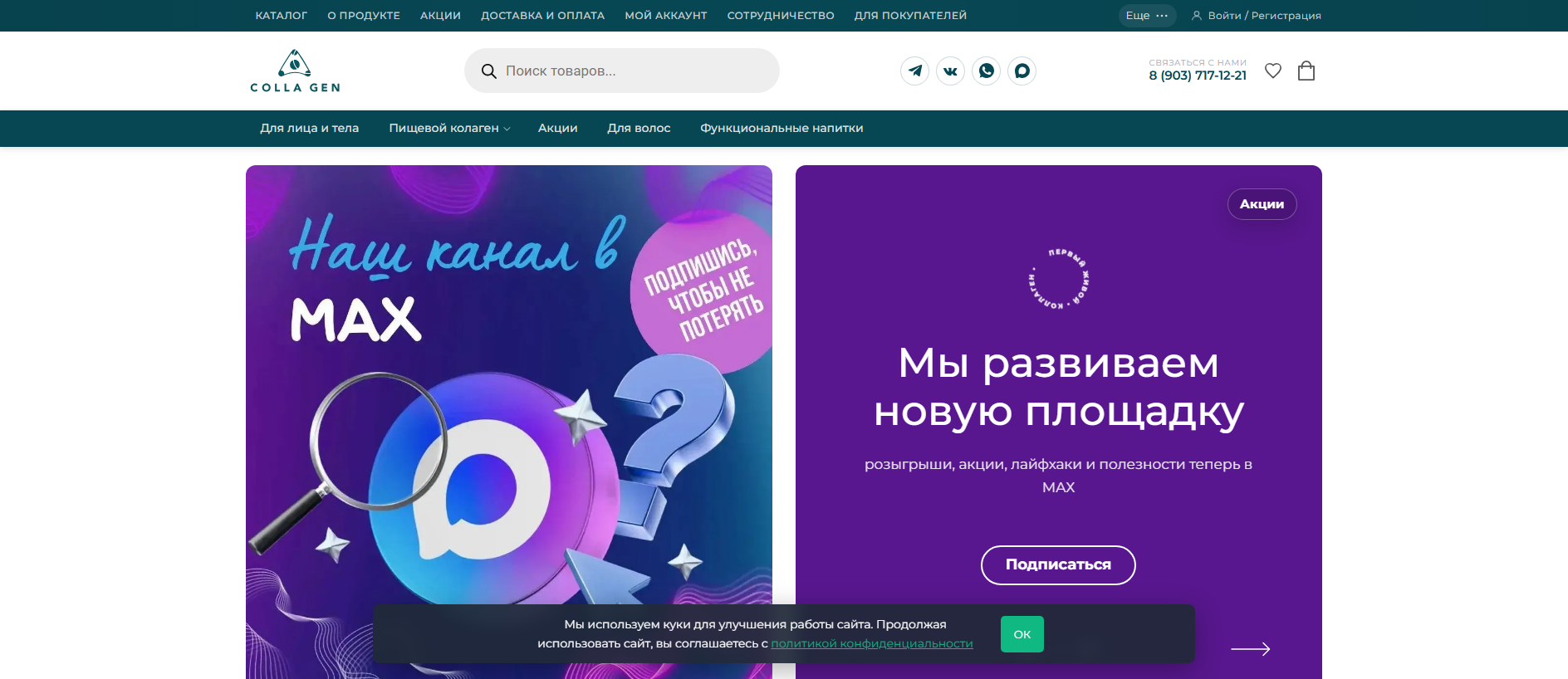This screenshot has height=679, width=1568.
Task: Expand the Еще more menu
Action: [1147, 16]
